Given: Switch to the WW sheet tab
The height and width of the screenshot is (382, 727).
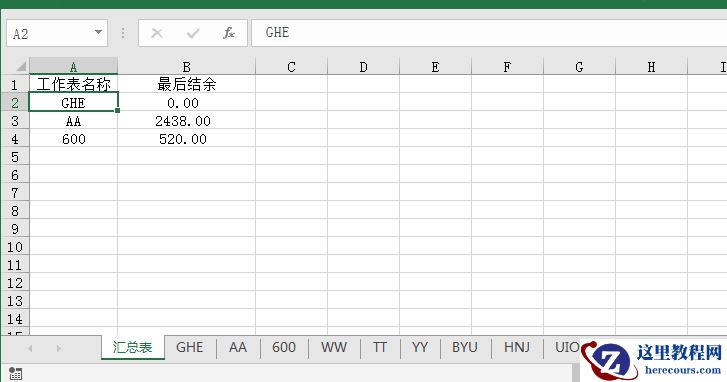Looking at the screenshot, I should click(334, 347).
